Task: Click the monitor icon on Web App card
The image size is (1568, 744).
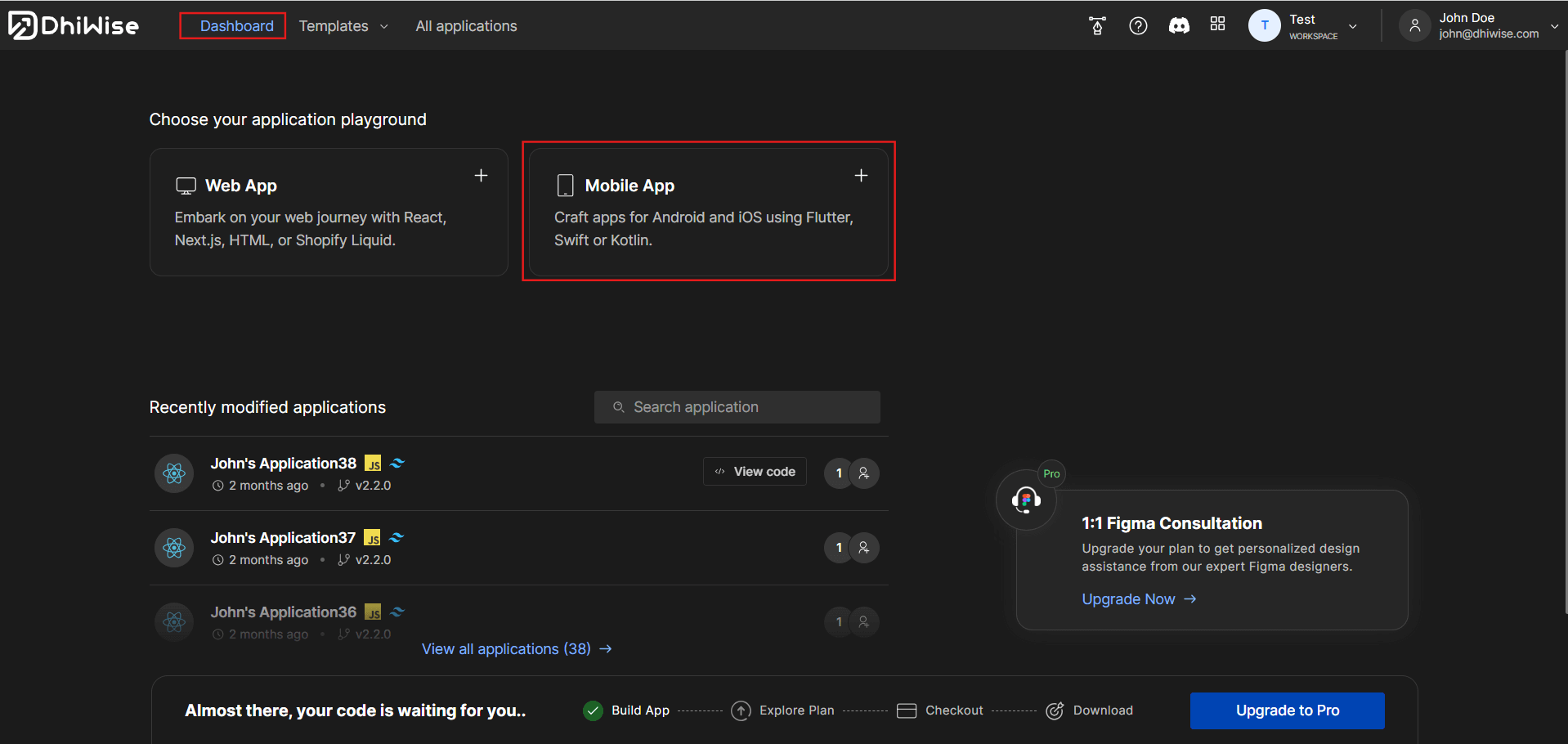Action: (x=186, y=186)
